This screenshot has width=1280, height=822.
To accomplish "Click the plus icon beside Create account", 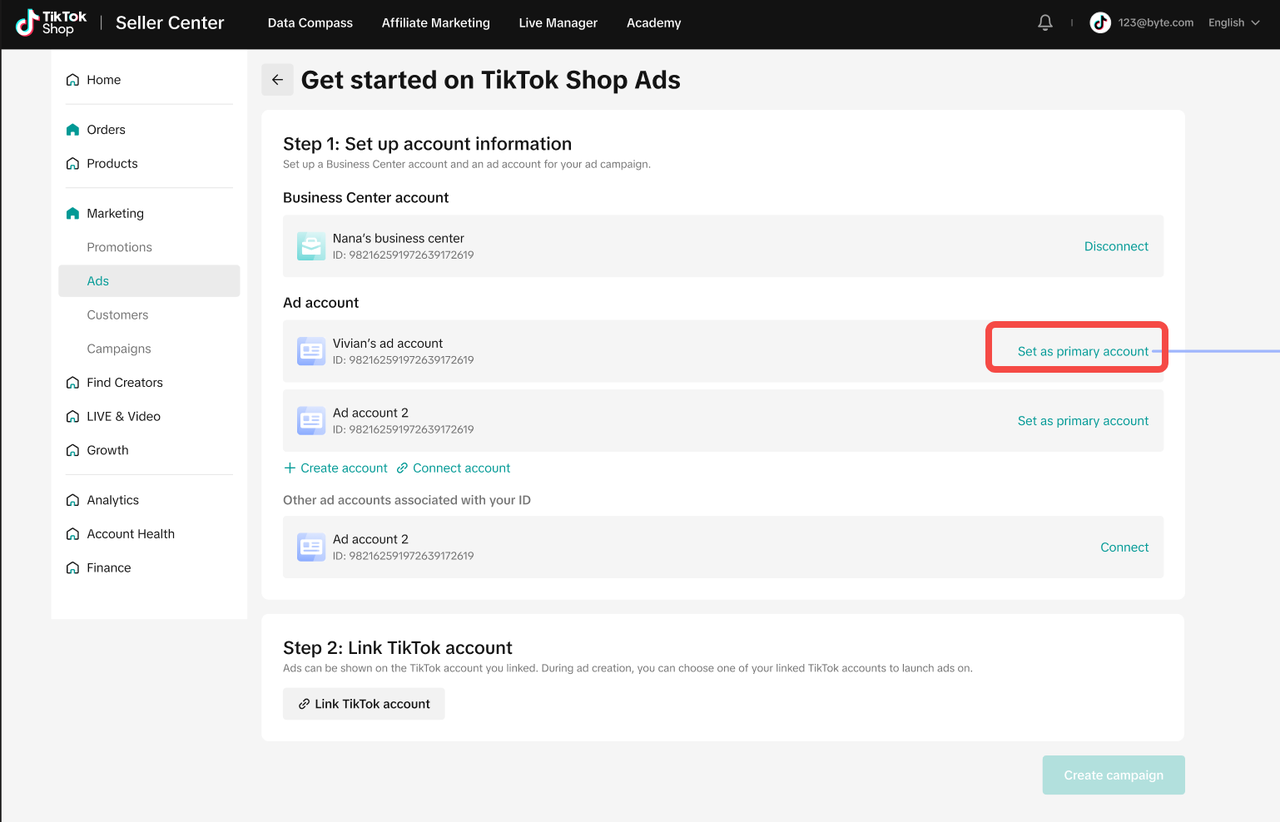I will (290, 468).
